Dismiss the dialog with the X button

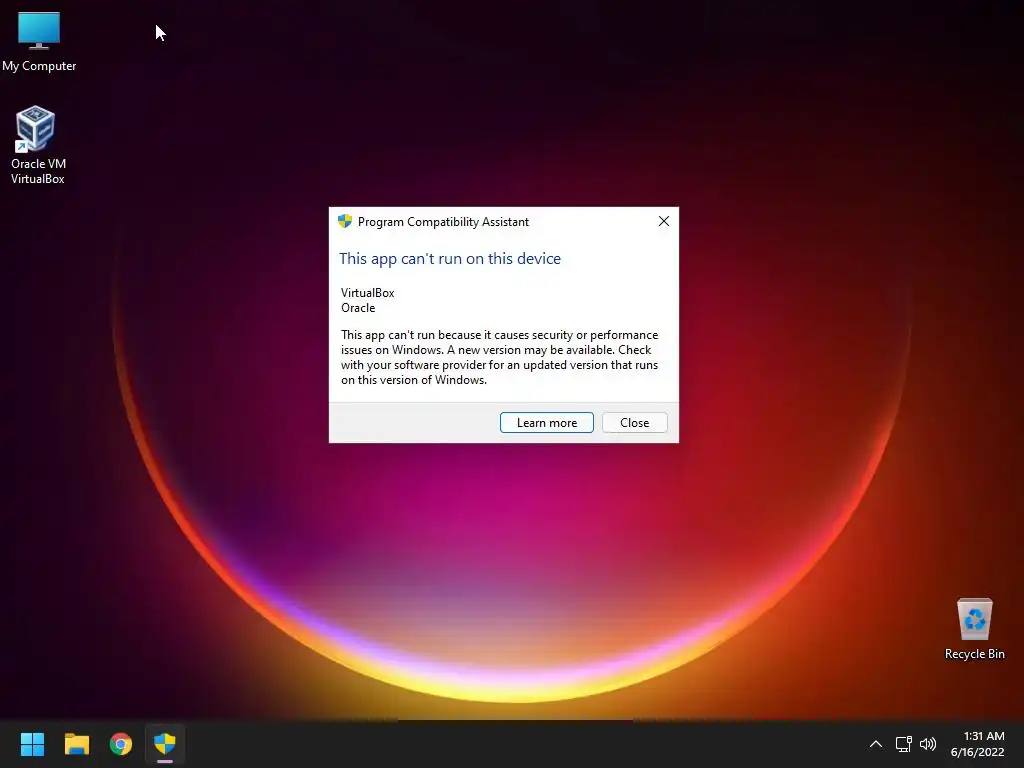pyautogui.click(x=664, y=221)
